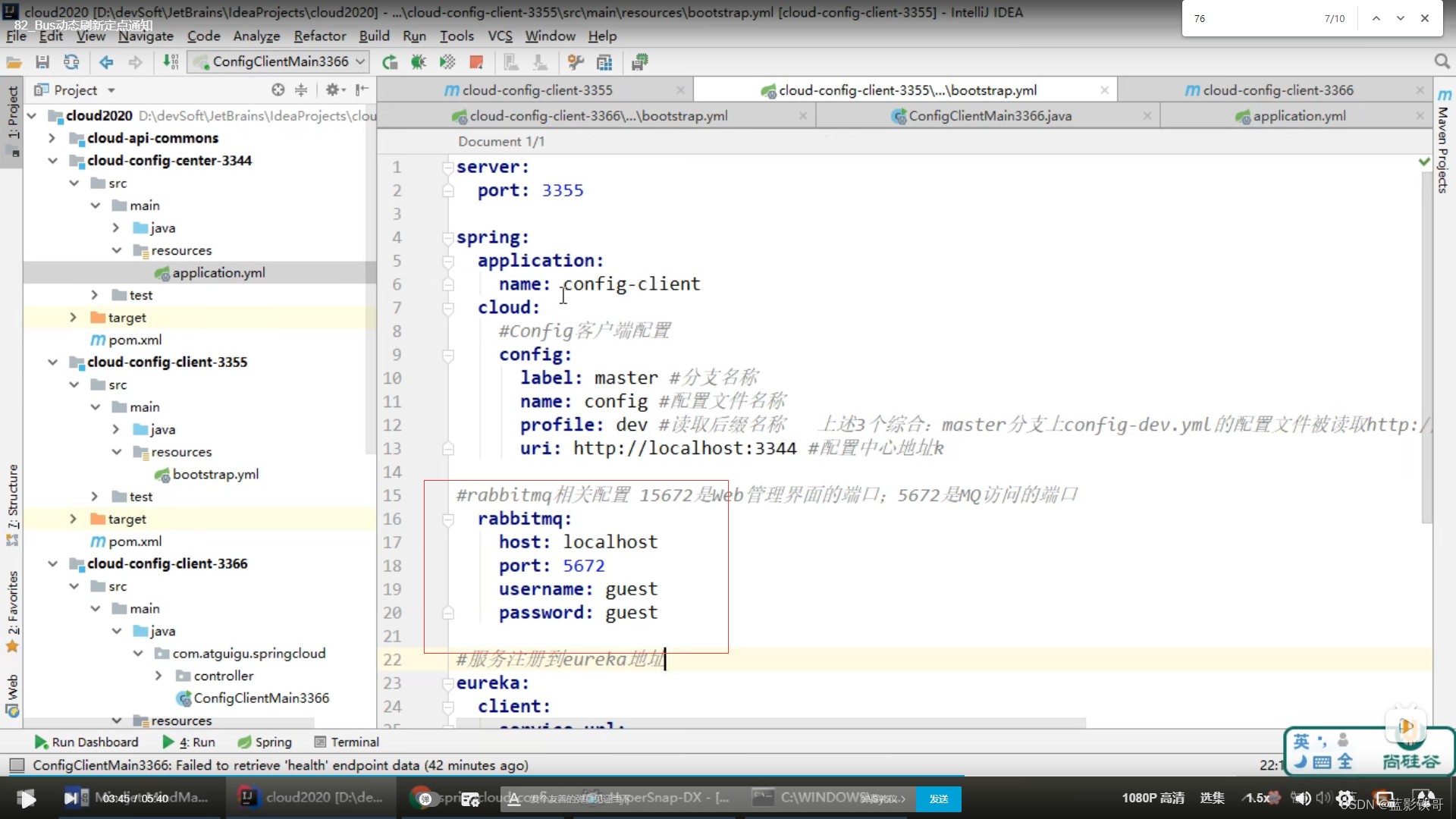
Task: Fold the spring block at line 4
Action: (448, 238)
